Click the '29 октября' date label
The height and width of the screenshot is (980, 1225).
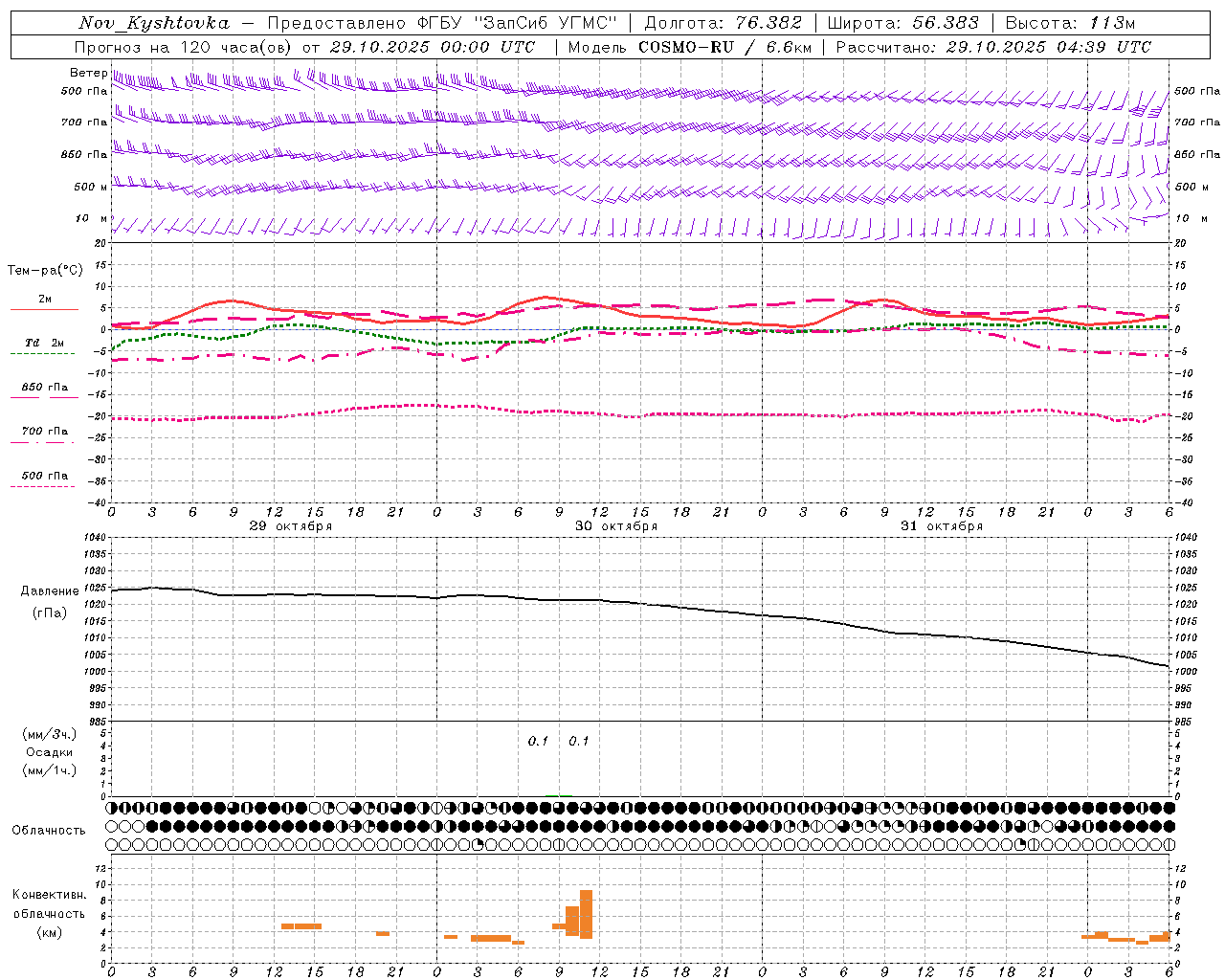pos(291,526)
